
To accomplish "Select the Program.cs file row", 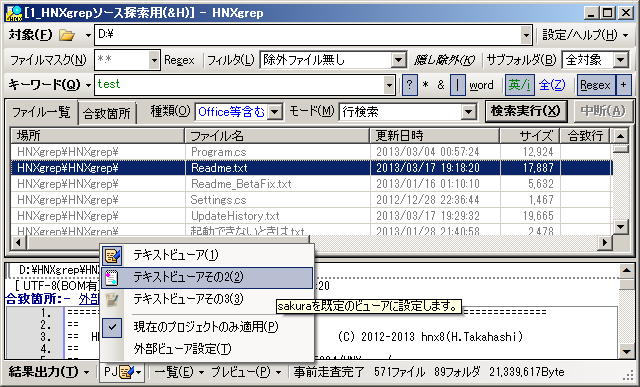I will coord(311,152).
